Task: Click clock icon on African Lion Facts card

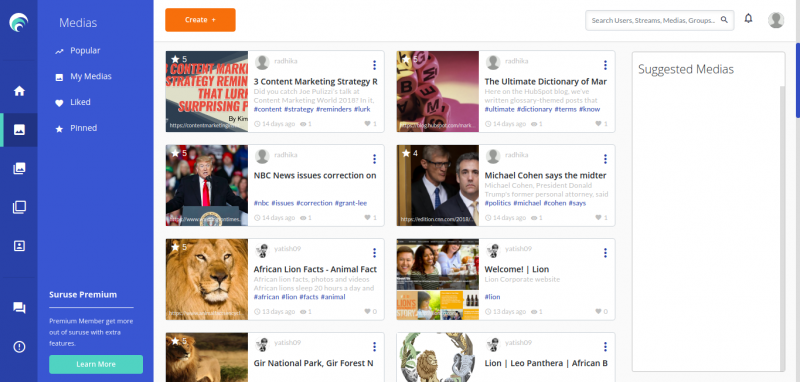Action: (257, 312)
